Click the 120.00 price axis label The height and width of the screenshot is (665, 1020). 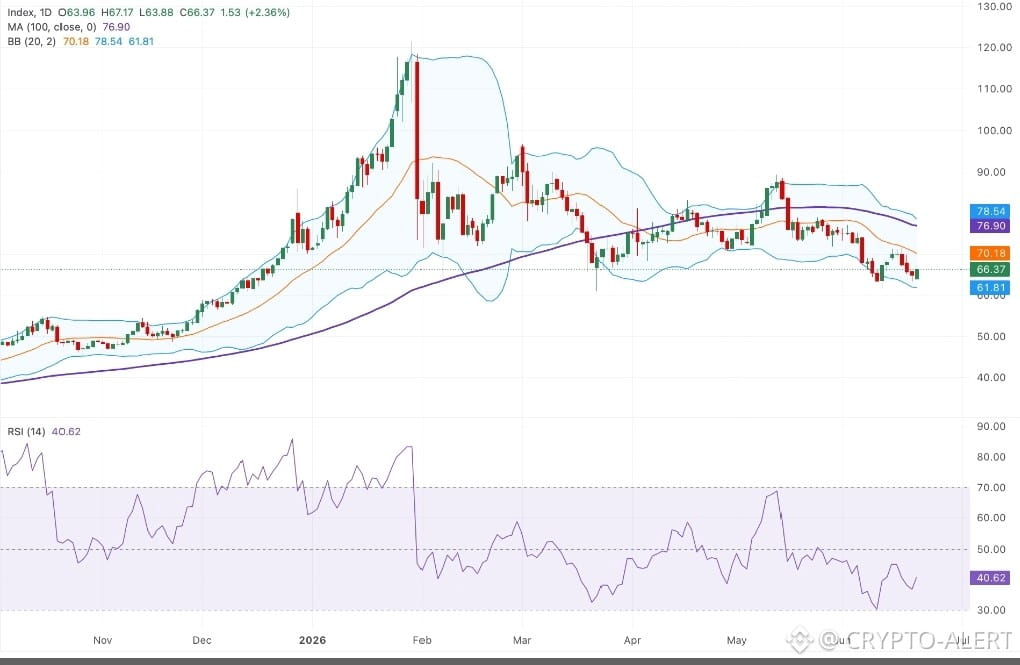[994, 48]
